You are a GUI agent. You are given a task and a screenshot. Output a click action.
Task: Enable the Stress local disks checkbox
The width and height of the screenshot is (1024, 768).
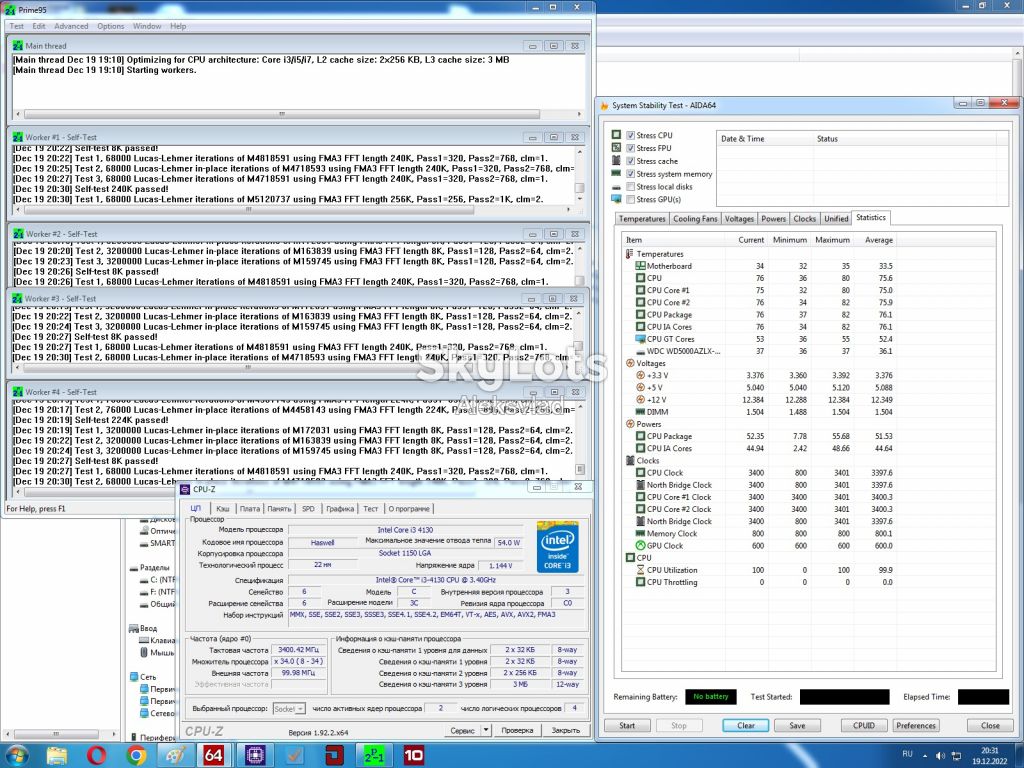(x=630, y=187)
